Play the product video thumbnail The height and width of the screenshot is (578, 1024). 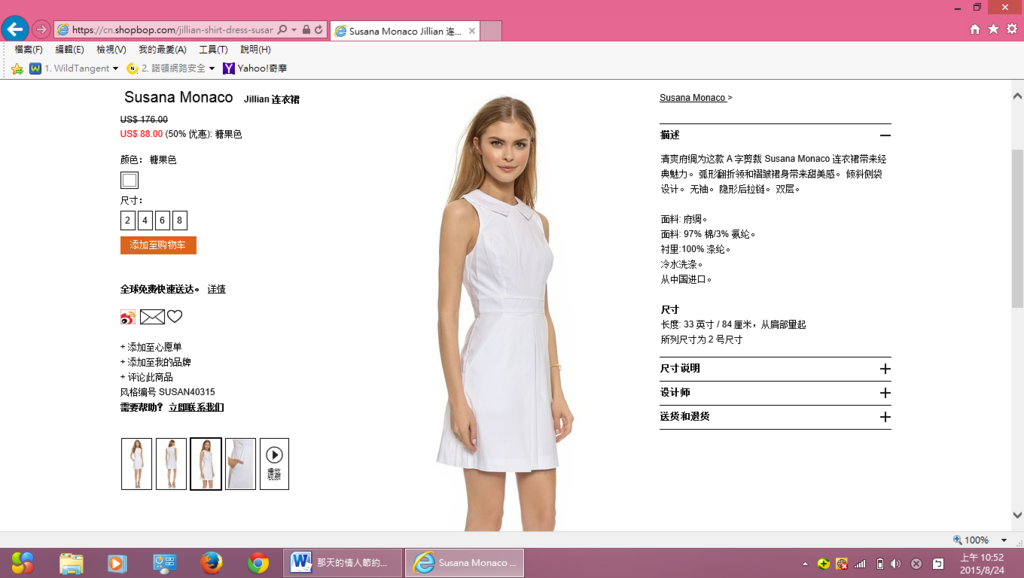[x=274, y=464]
